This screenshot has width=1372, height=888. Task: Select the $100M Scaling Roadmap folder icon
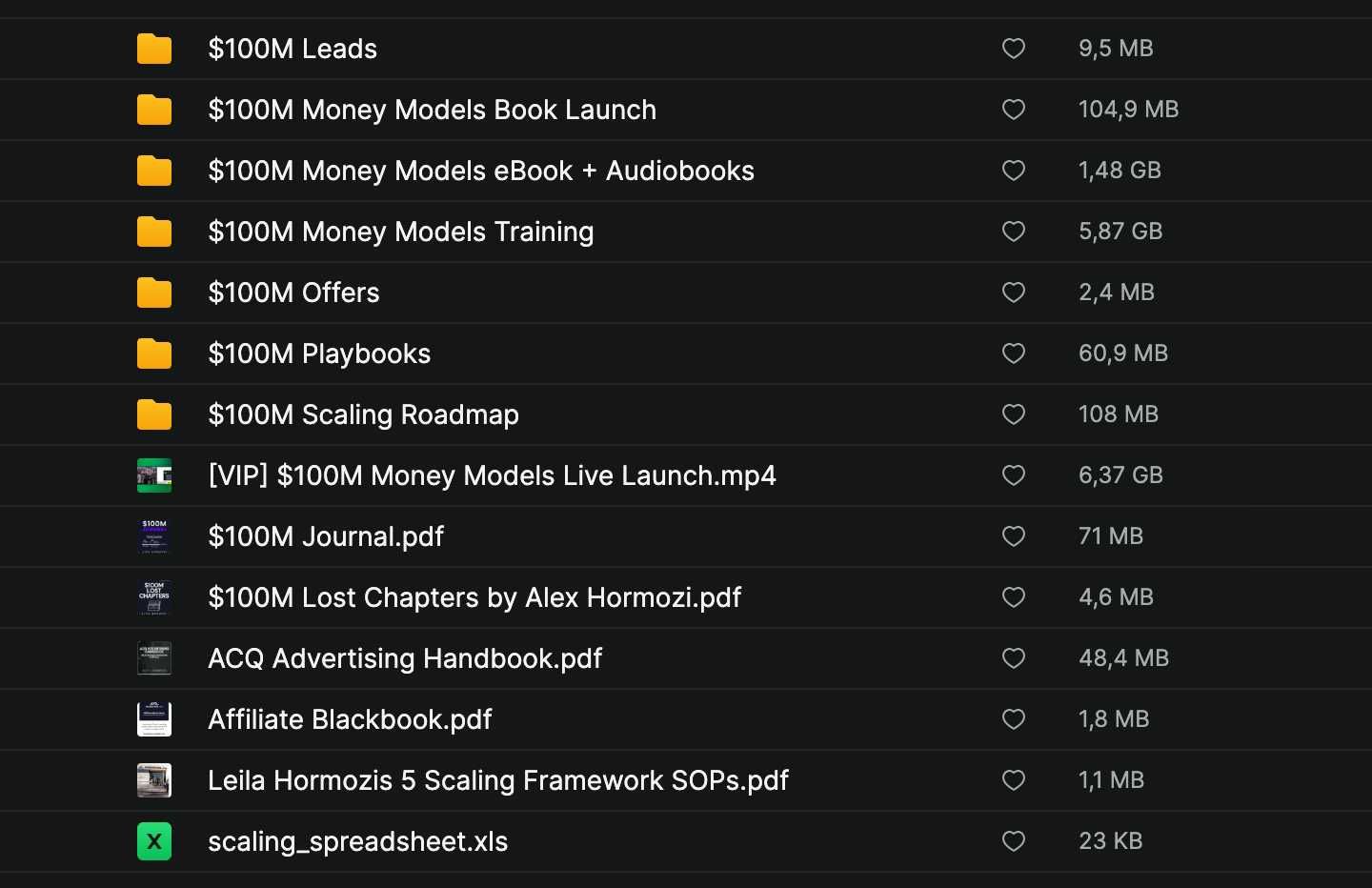(x=154, y=414)
